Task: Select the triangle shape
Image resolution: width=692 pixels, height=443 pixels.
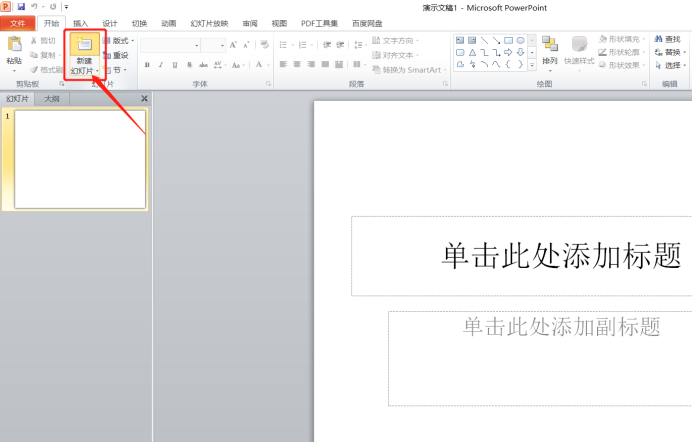Action: click(472, 53)
